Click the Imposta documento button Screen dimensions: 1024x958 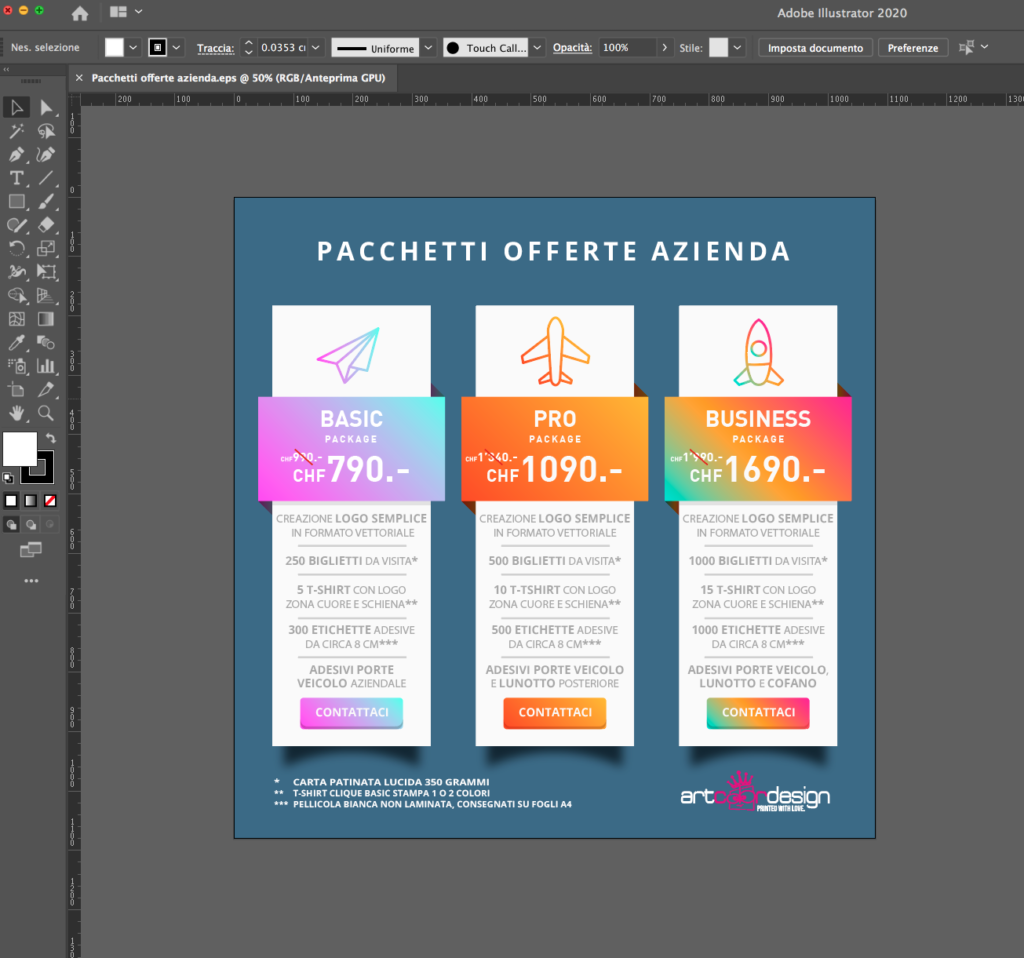coord(815,48)
